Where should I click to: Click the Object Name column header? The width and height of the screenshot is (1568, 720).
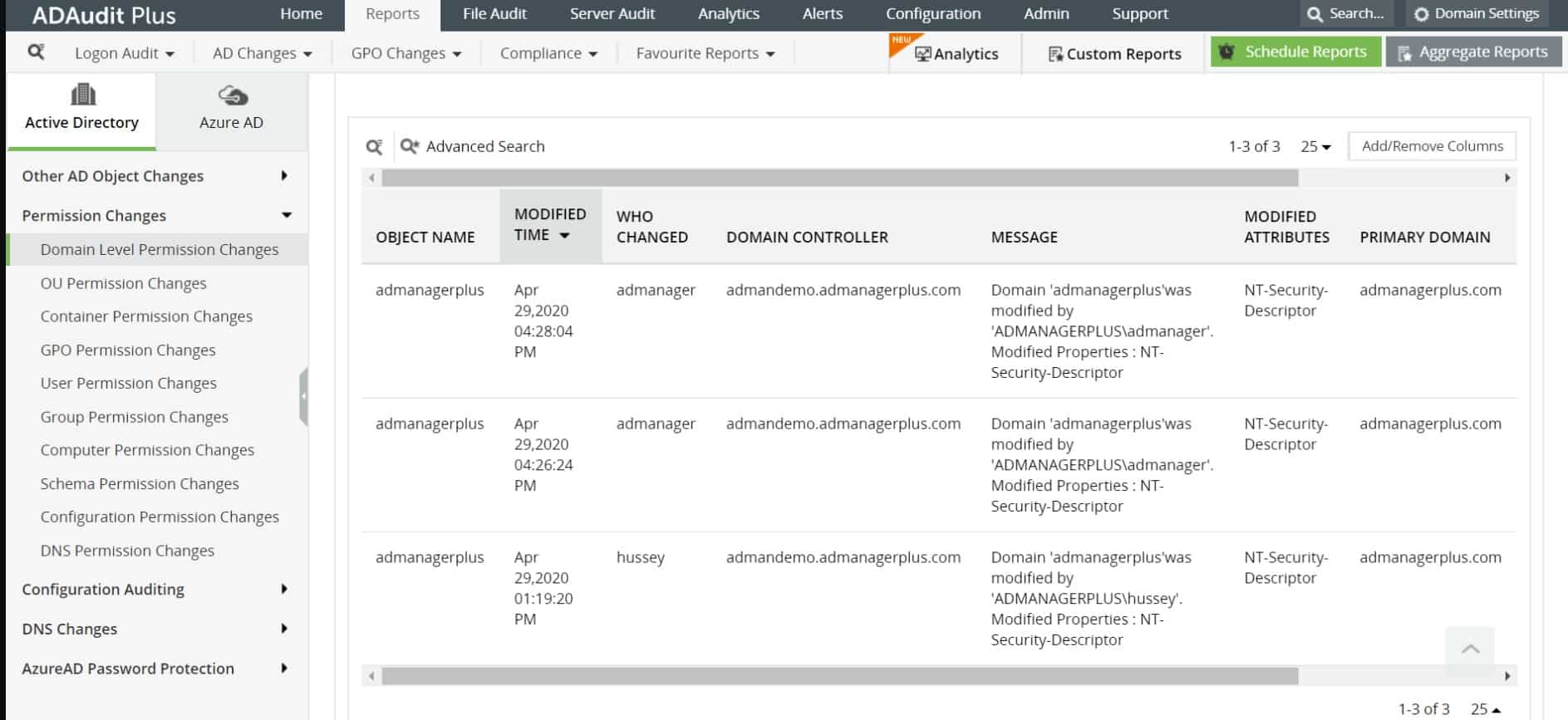pos(425,238)
